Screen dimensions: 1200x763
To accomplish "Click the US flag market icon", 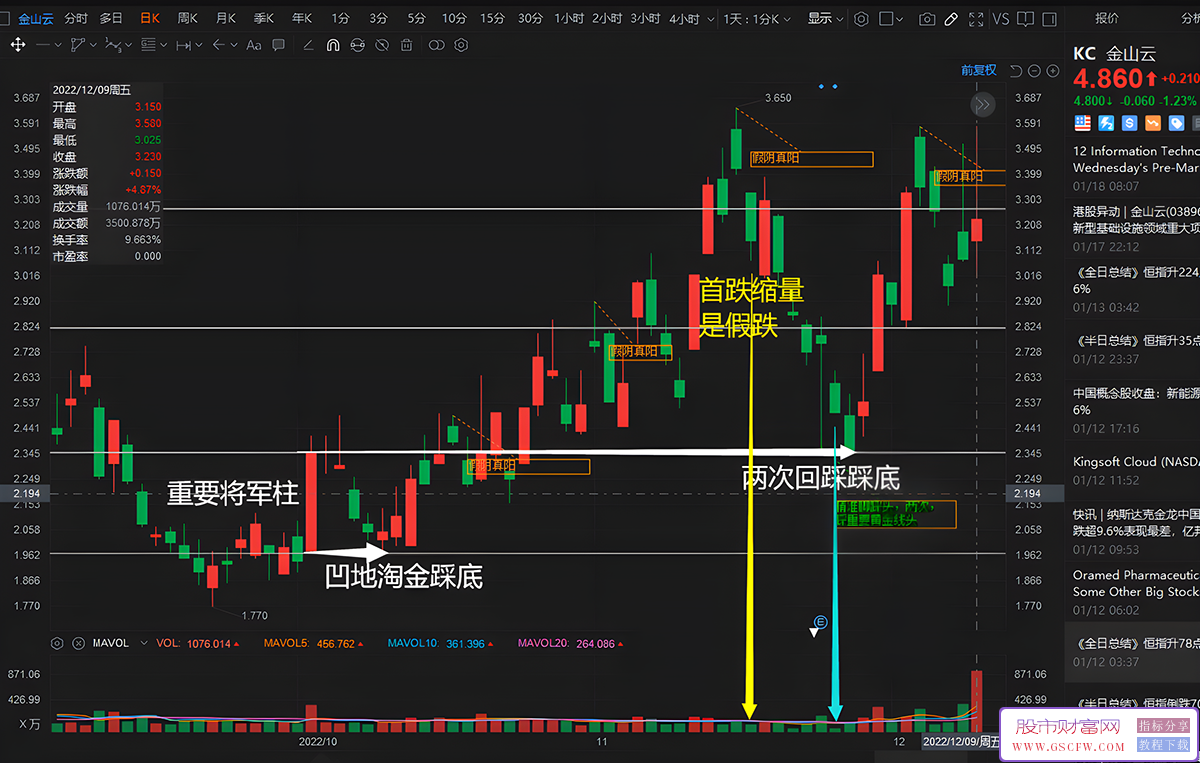I will tap(1082, 122).
